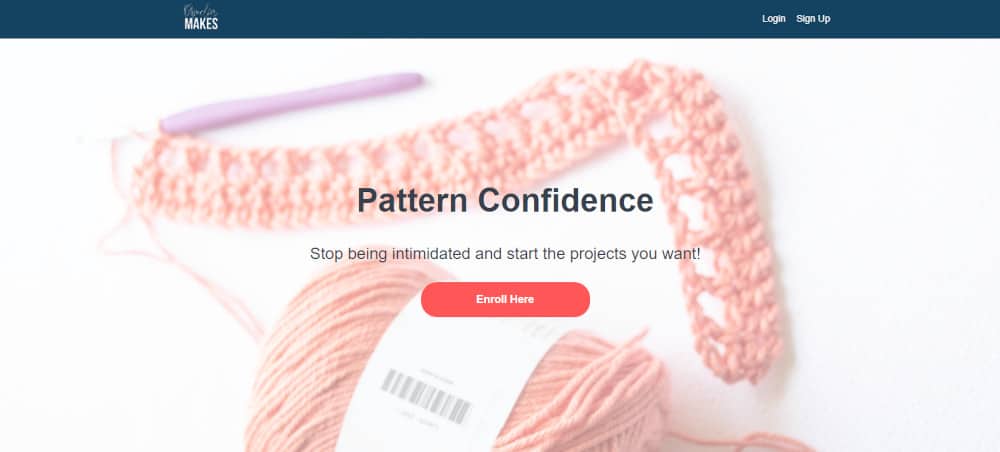The width and height of the screenshot is (1000, 452).
Task: Open the Sign Up link
Action: point(813,19)
